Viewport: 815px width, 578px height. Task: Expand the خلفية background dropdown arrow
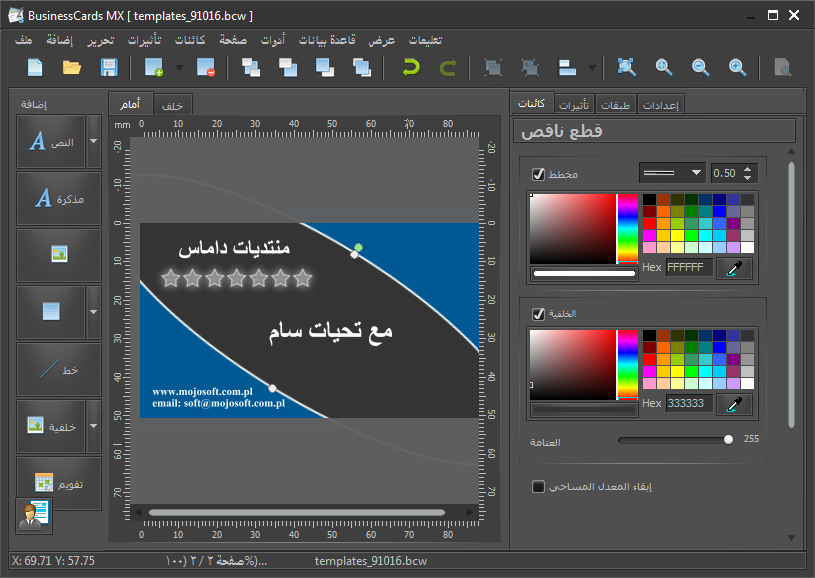(x=94, y=426)
